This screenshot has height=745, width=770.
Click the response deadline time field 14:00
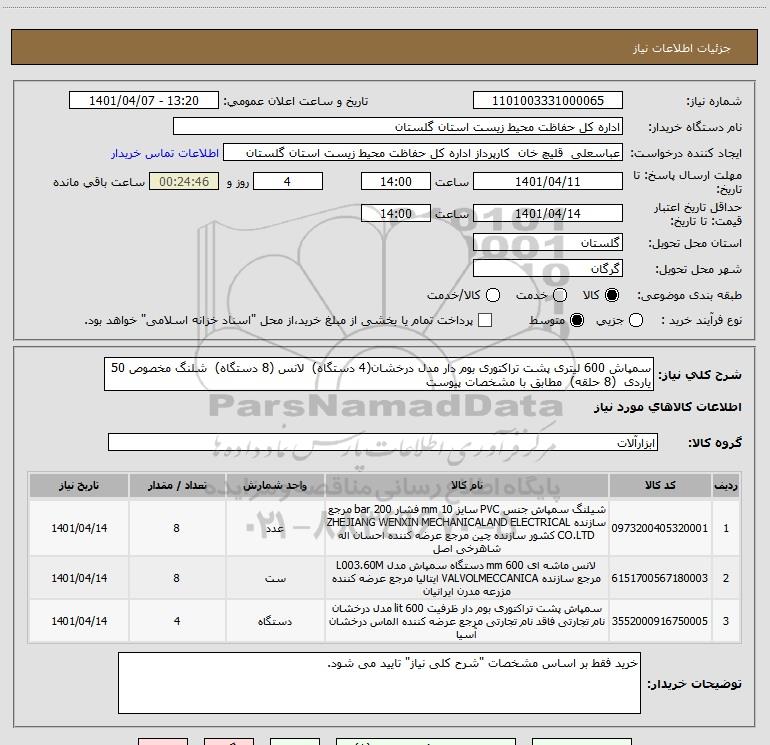tap(396, 182)
